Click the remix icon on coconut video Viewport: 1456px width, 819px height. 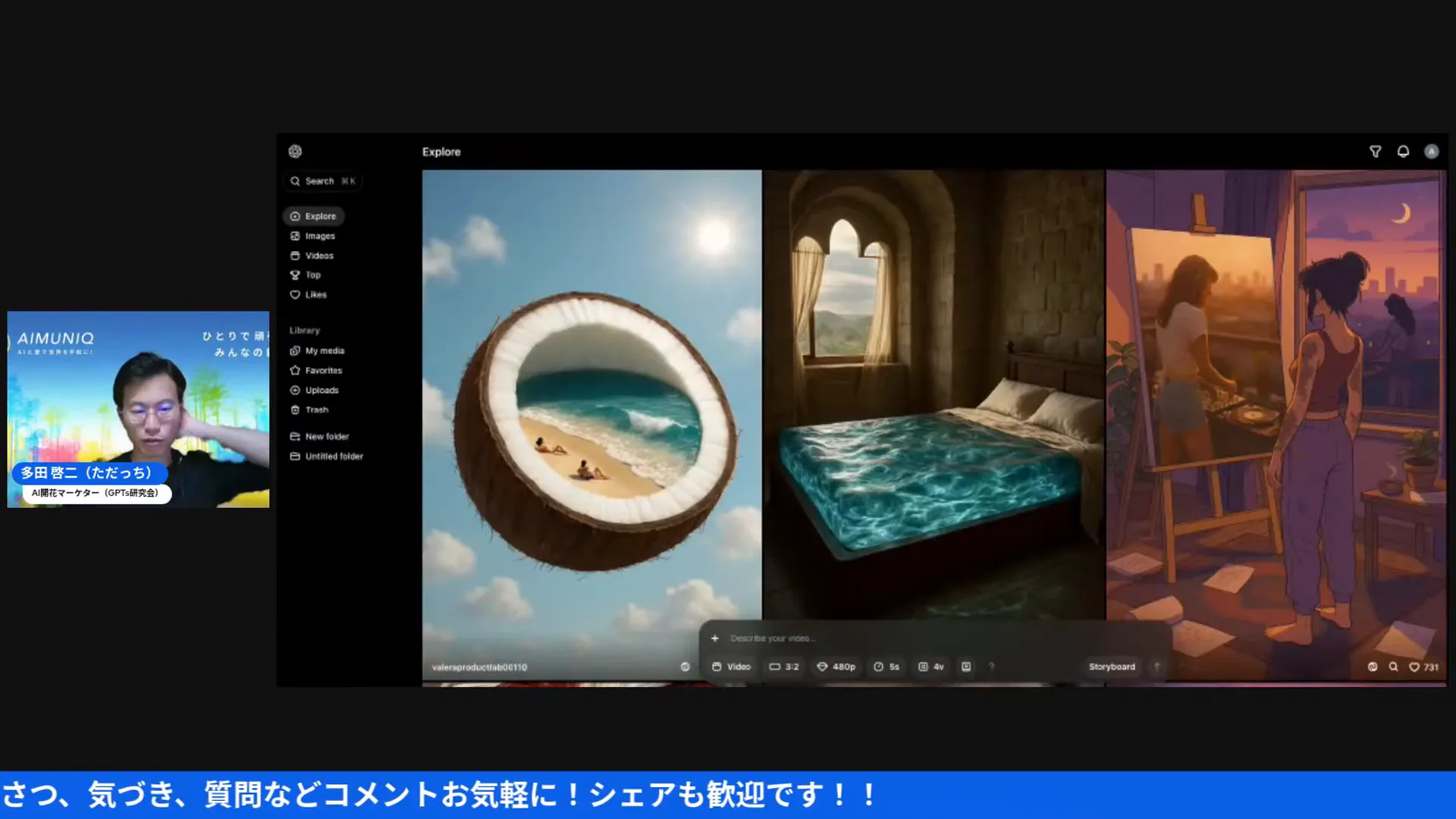[x=685, y=667]
